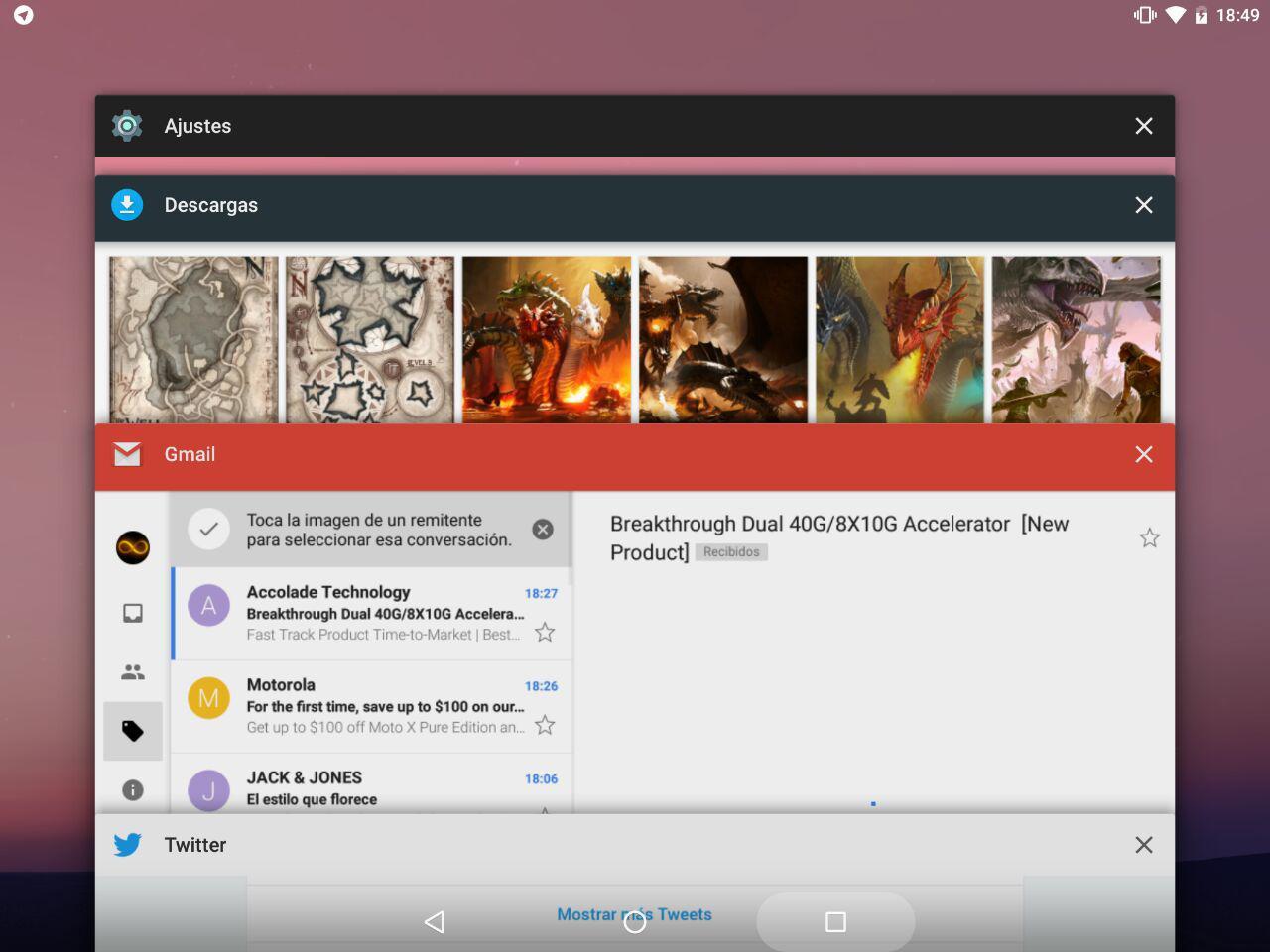Tap the 18:27 timestamp on Accolade email
Image resolution: width=1270 pixels, height=952 pixels.
pyautogui.click(x=541, y=593)
